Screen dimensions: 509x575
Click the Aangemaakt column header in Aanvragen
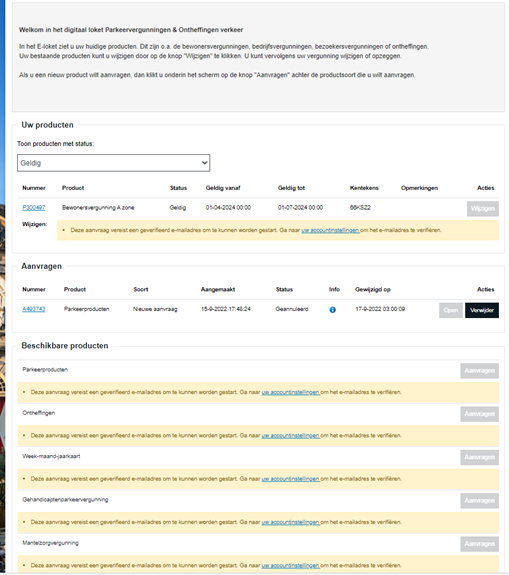click(x=218, y=289)
